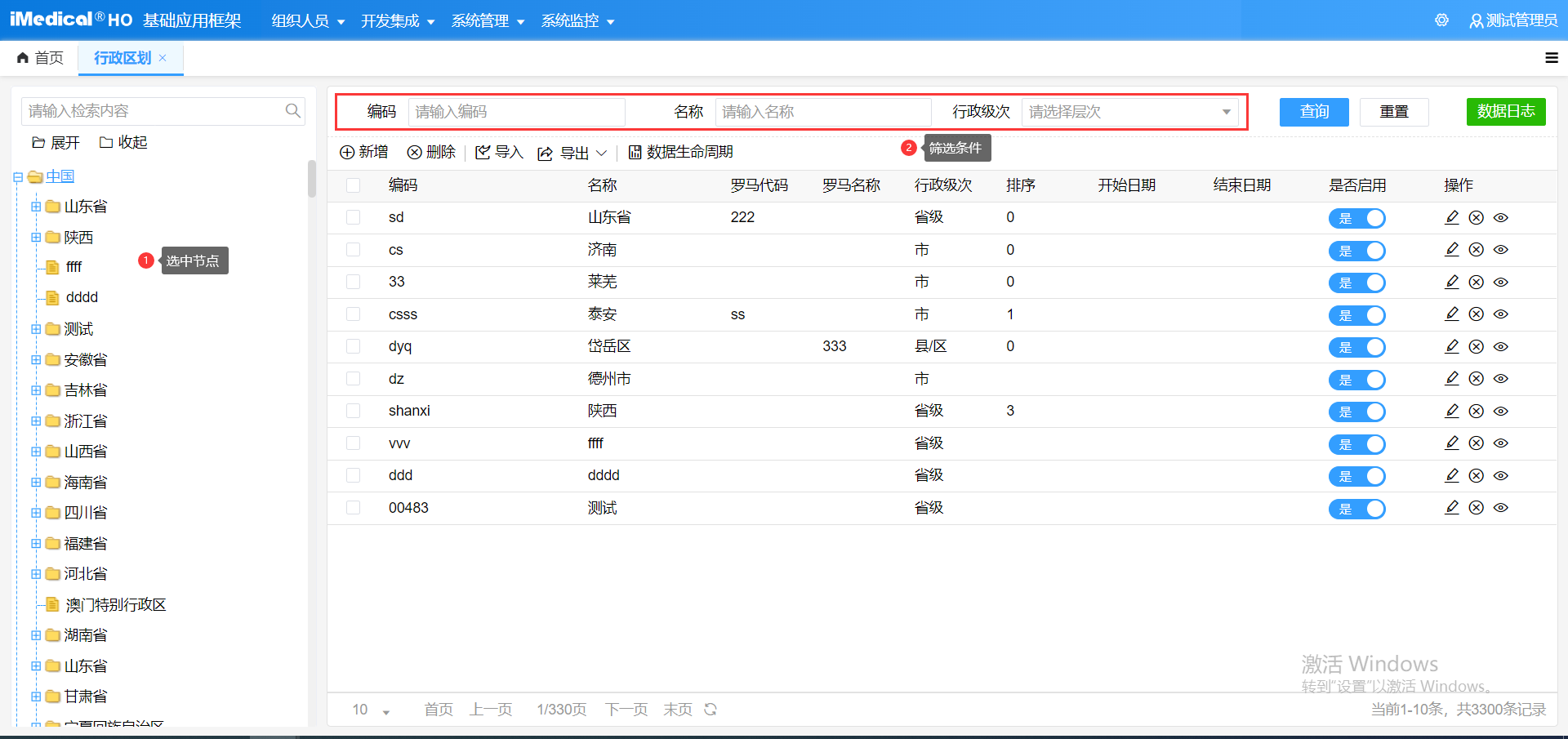The width and height of the screenshot is (1568, 739).
Task: Open the 系统监控 menu
Action: [578, 21]
